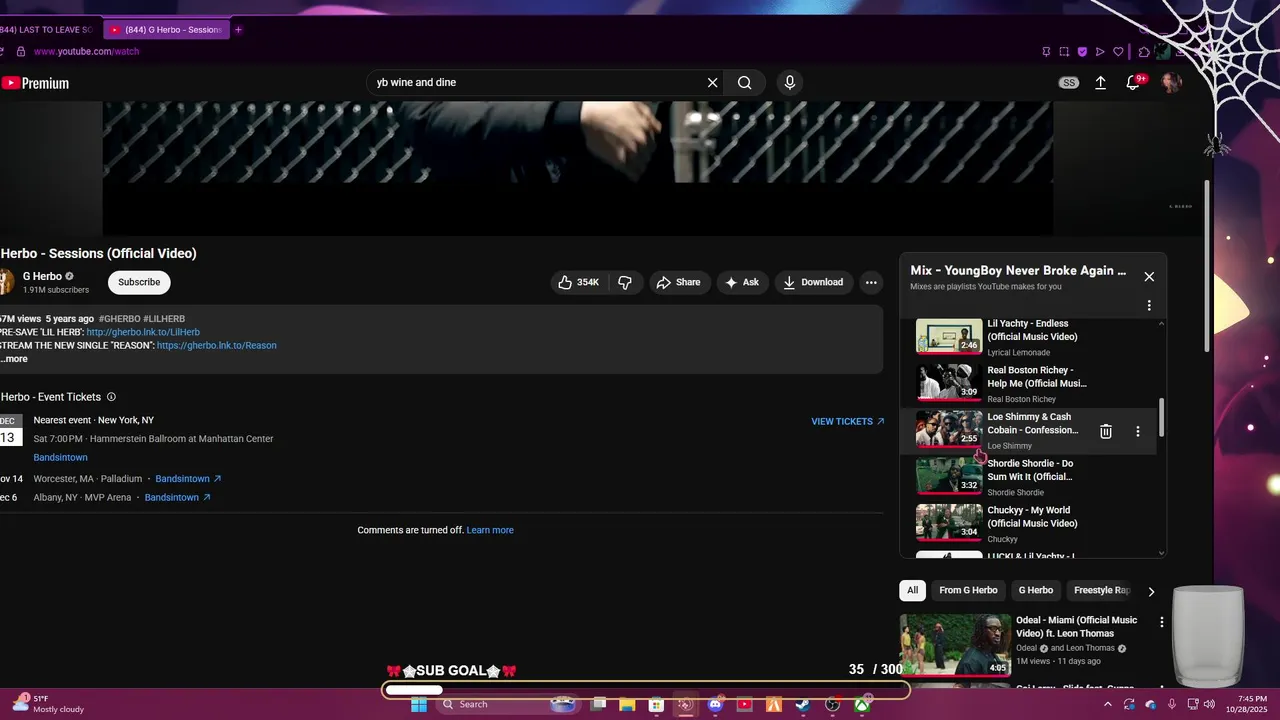
Task: Close the YoungBoy Mix playlist panel
Action: (x=1149, y=277)
